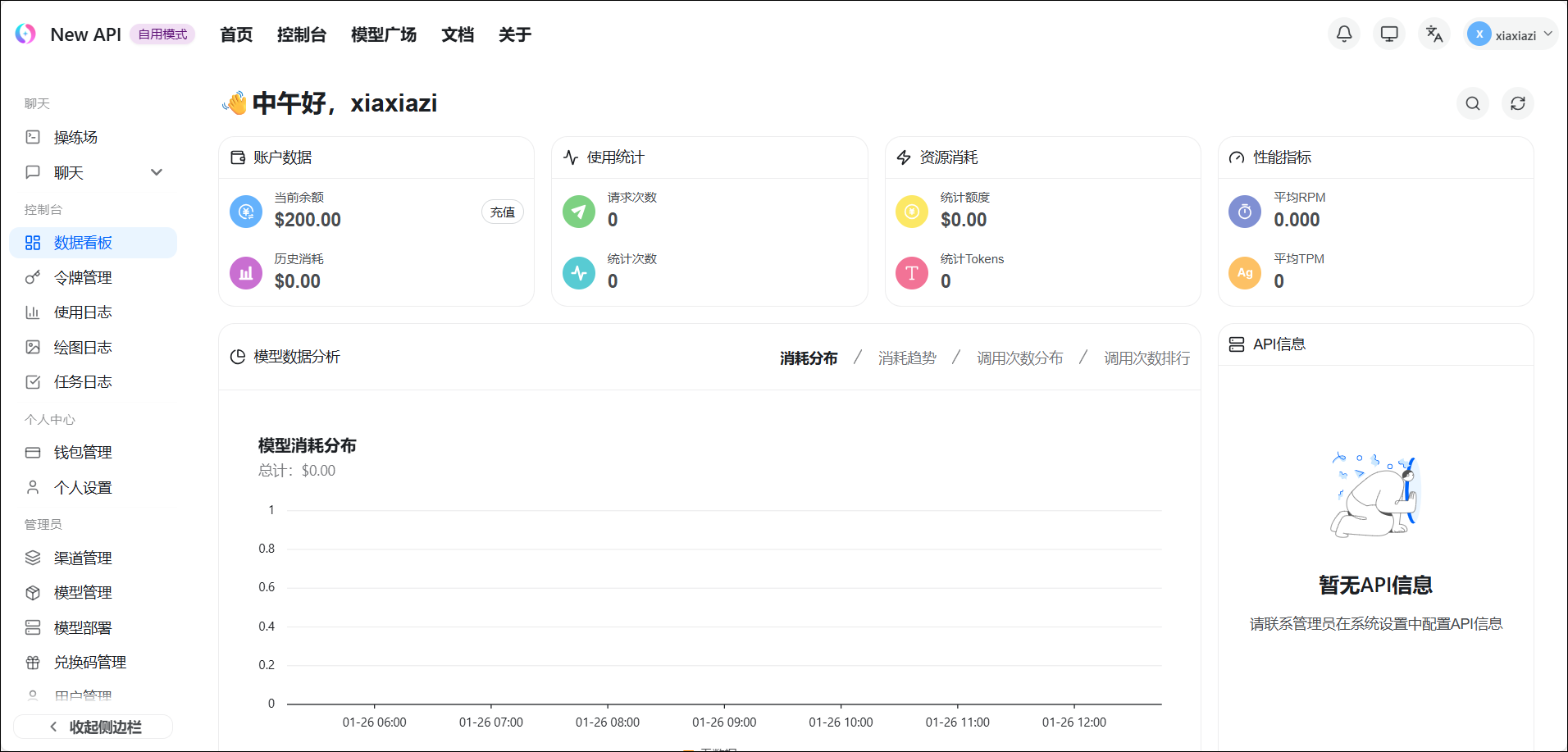The image size is (1568, 752).
Task: Open 操练场 in the sidebar
Action: (75, 138)
